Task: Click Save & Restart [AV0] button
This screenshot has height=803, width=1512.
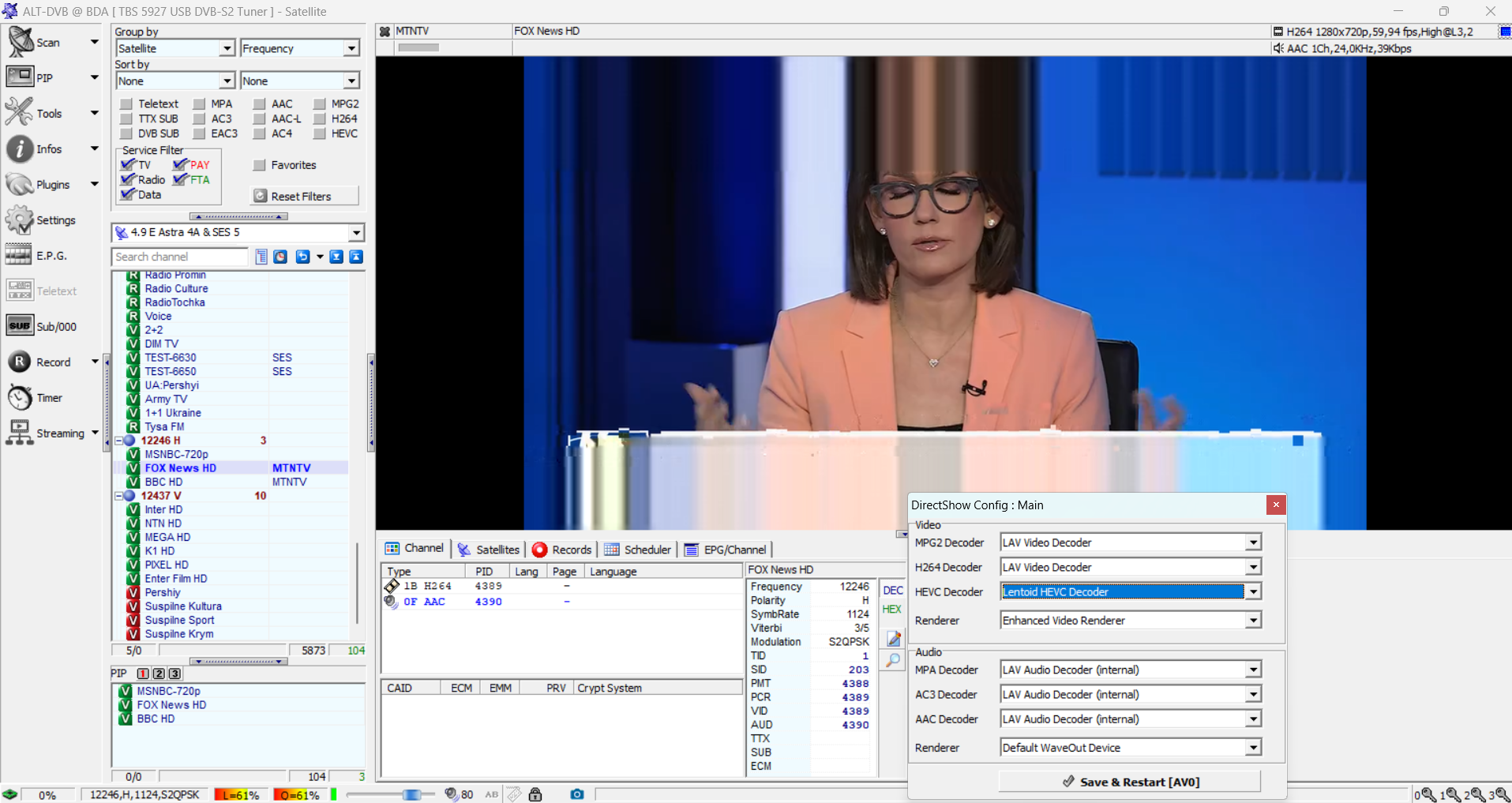Action: pyautogui.click(x=1130, y=782)
